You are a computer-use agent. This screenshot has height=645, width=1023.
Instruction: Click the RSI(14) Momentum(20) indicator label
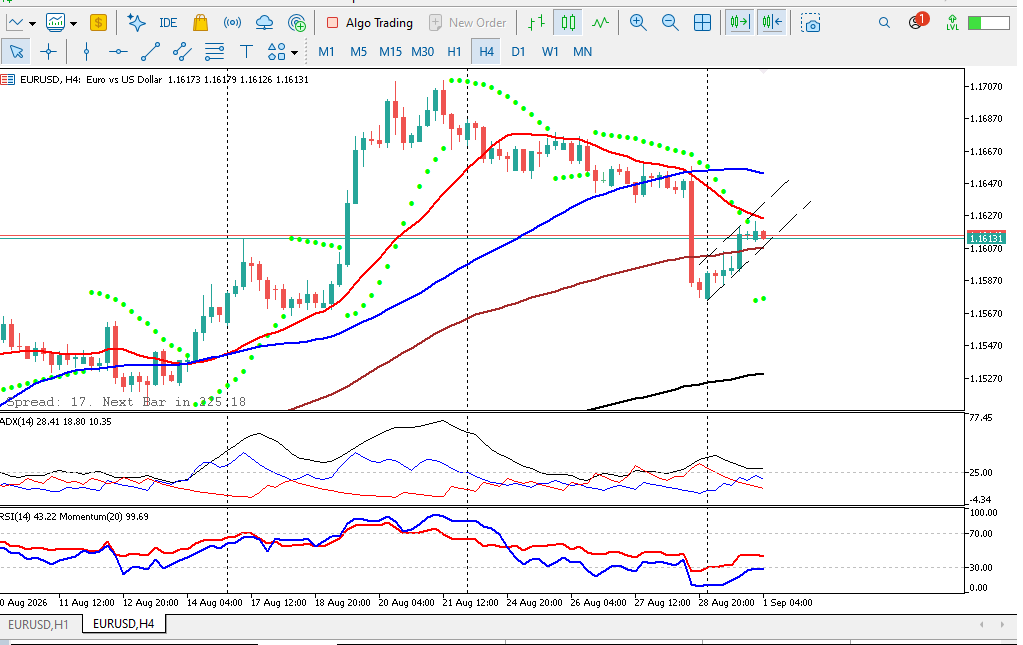[x=74, y=517]
